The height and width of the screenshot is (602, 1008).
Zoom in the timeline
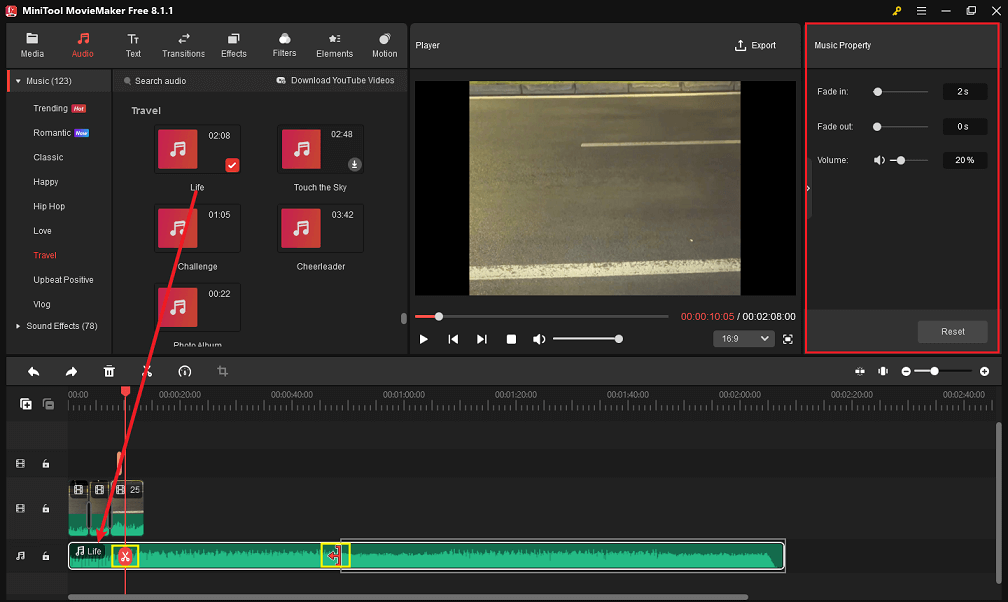point(984,372)
